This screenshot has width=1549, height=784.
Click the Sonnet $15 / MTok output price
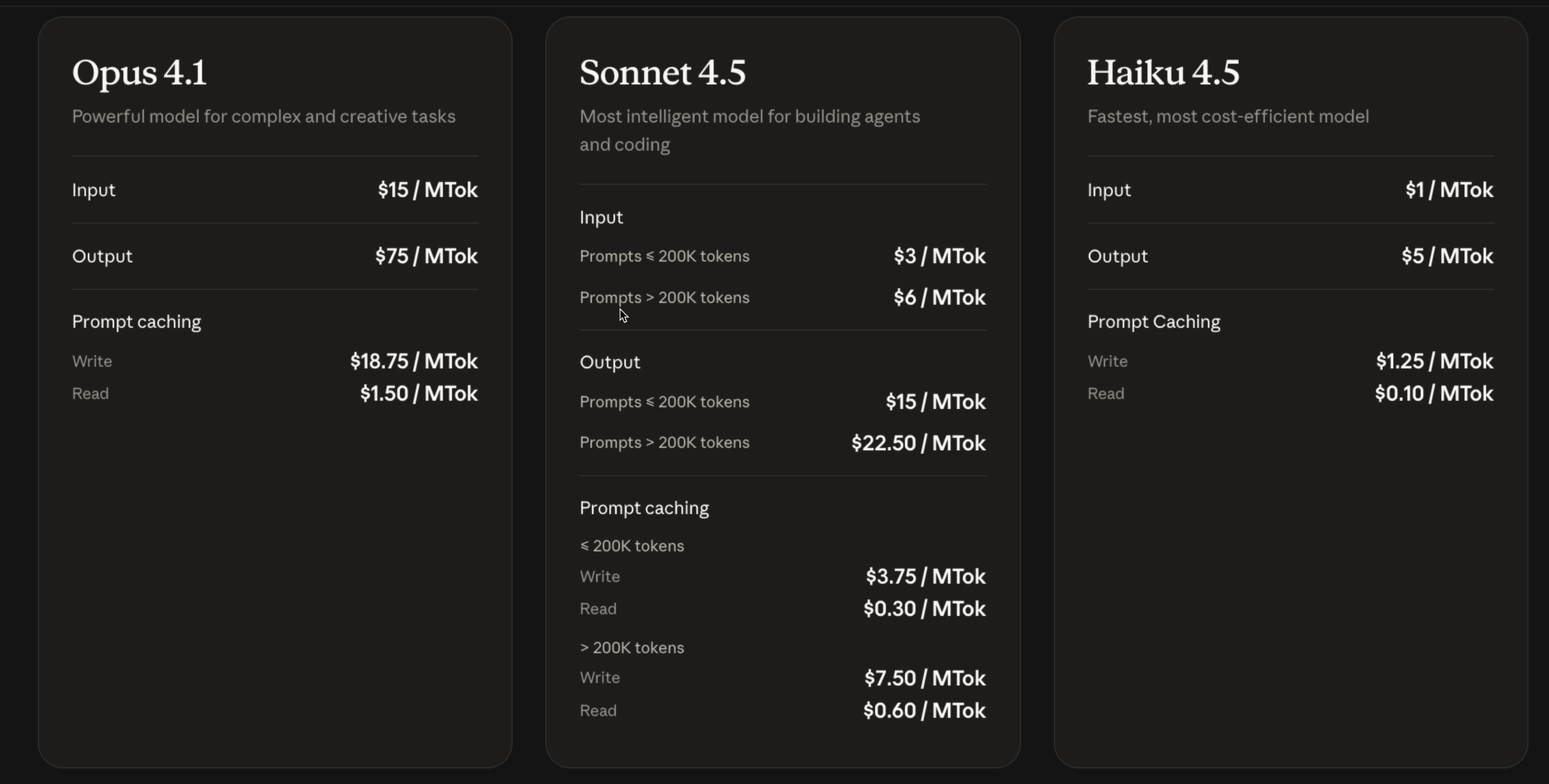(x=936, y=402)
